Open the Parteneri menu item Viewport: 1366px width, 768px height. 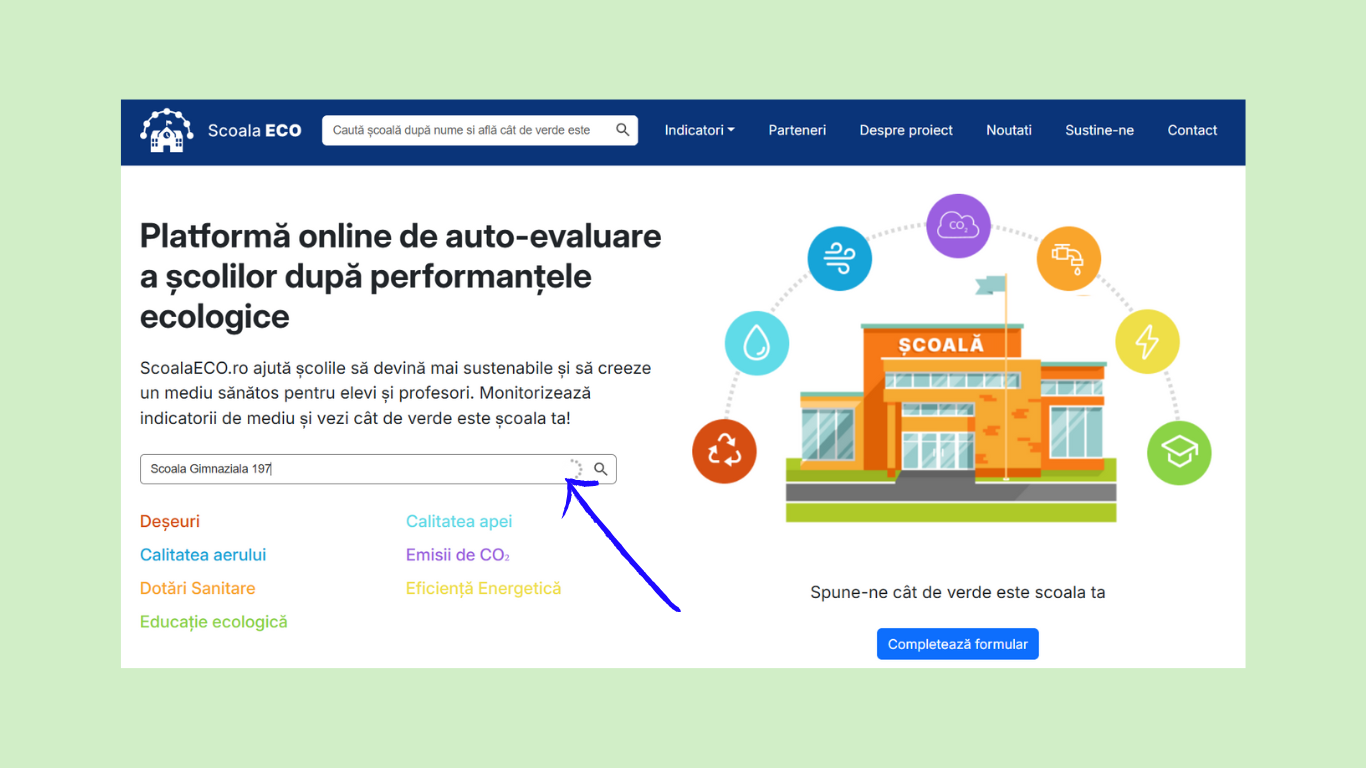tap(797, 130)
